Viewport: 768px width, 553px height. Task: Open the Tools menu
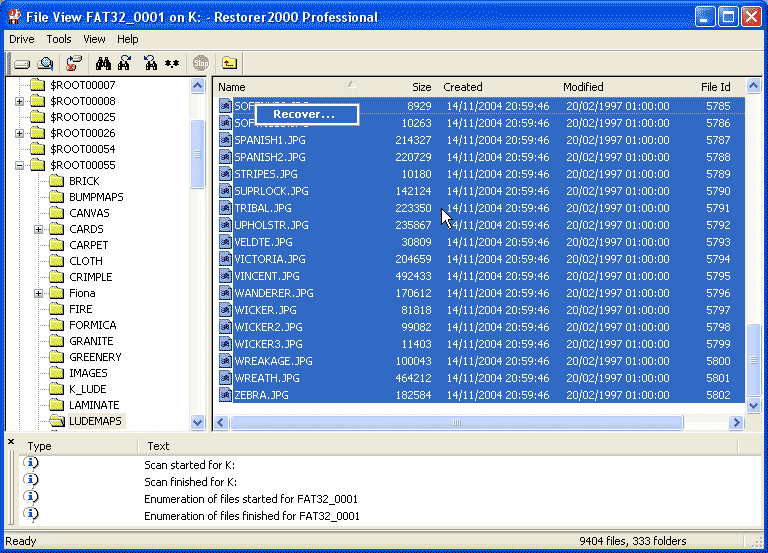[x=59, y=39]
